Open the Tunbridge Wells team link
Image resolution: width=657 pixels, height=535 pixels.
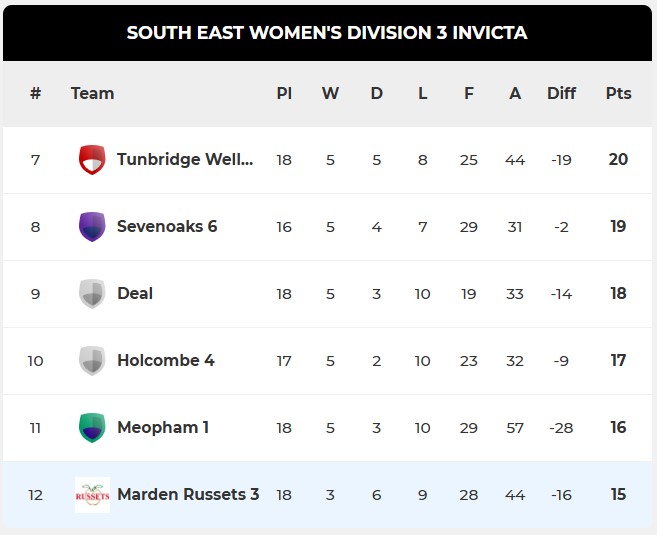185,160
